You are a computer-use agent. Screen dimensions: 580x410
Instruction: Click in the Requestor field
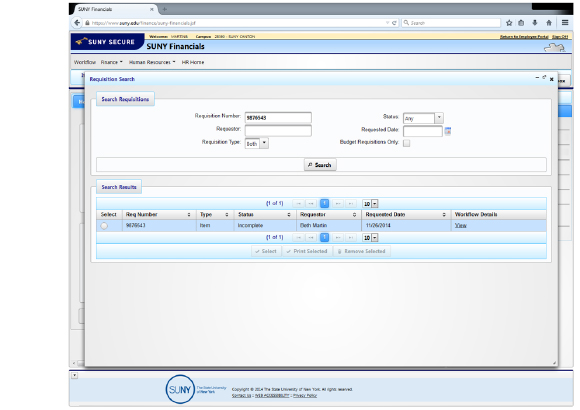(278, 131)
